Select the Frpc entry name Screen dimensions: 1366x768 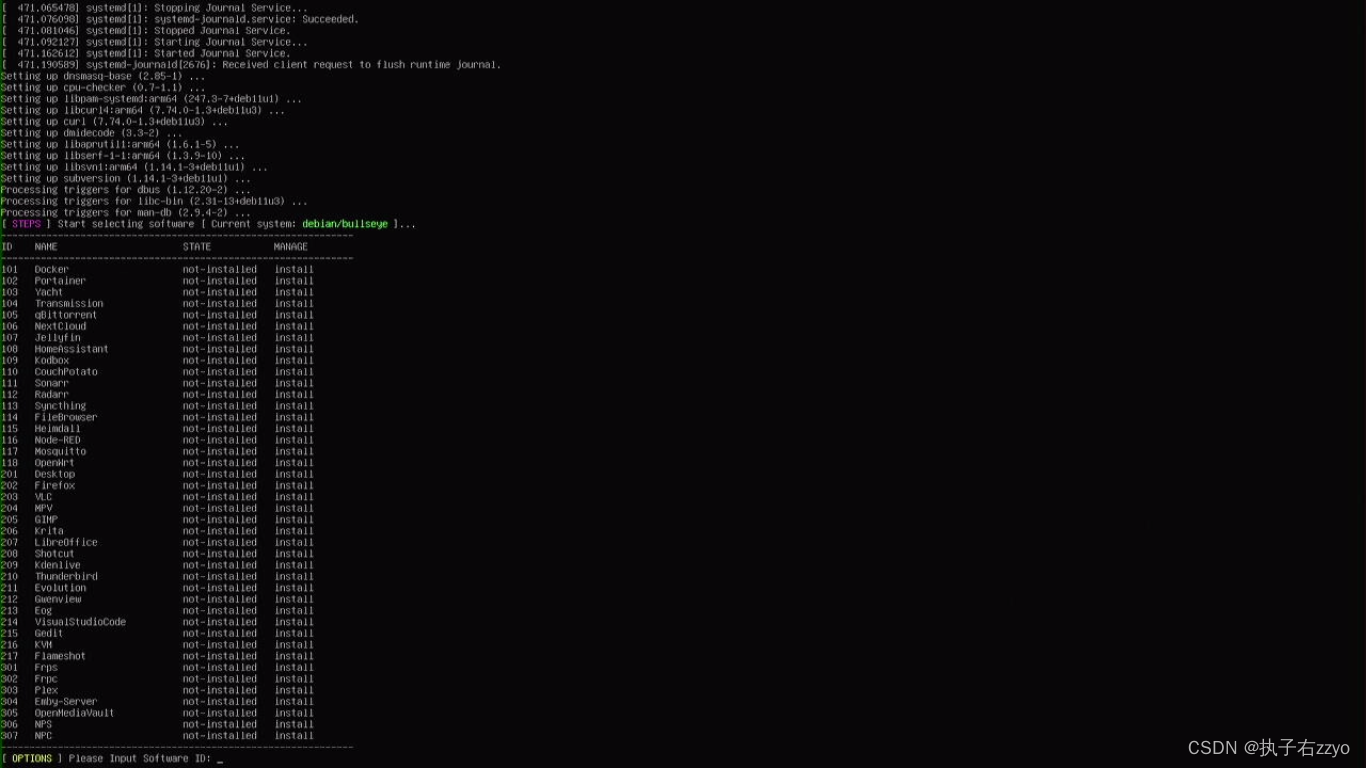(46, 679)
